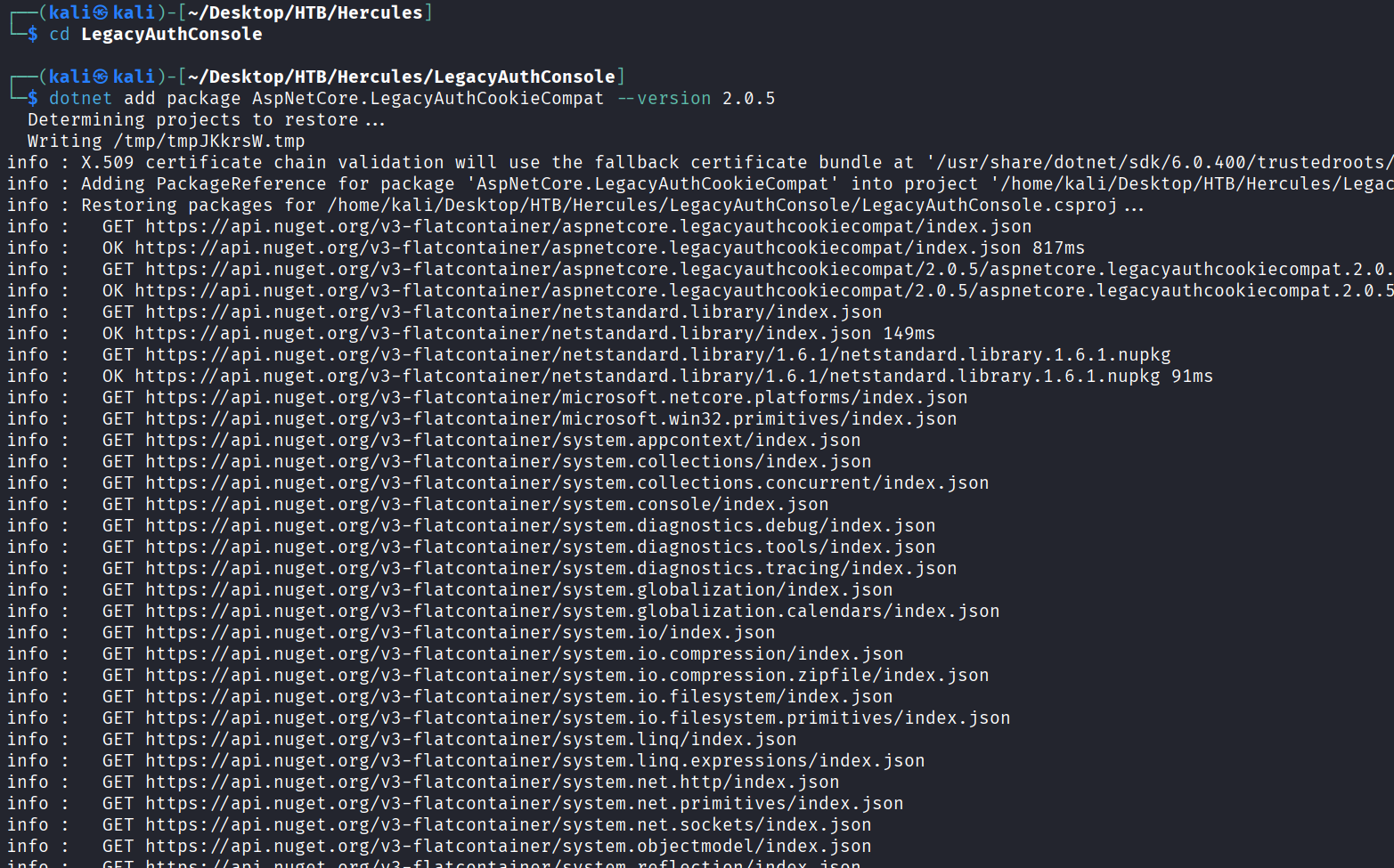Open the system.objectmodel index.json URL

pos(508,846)
